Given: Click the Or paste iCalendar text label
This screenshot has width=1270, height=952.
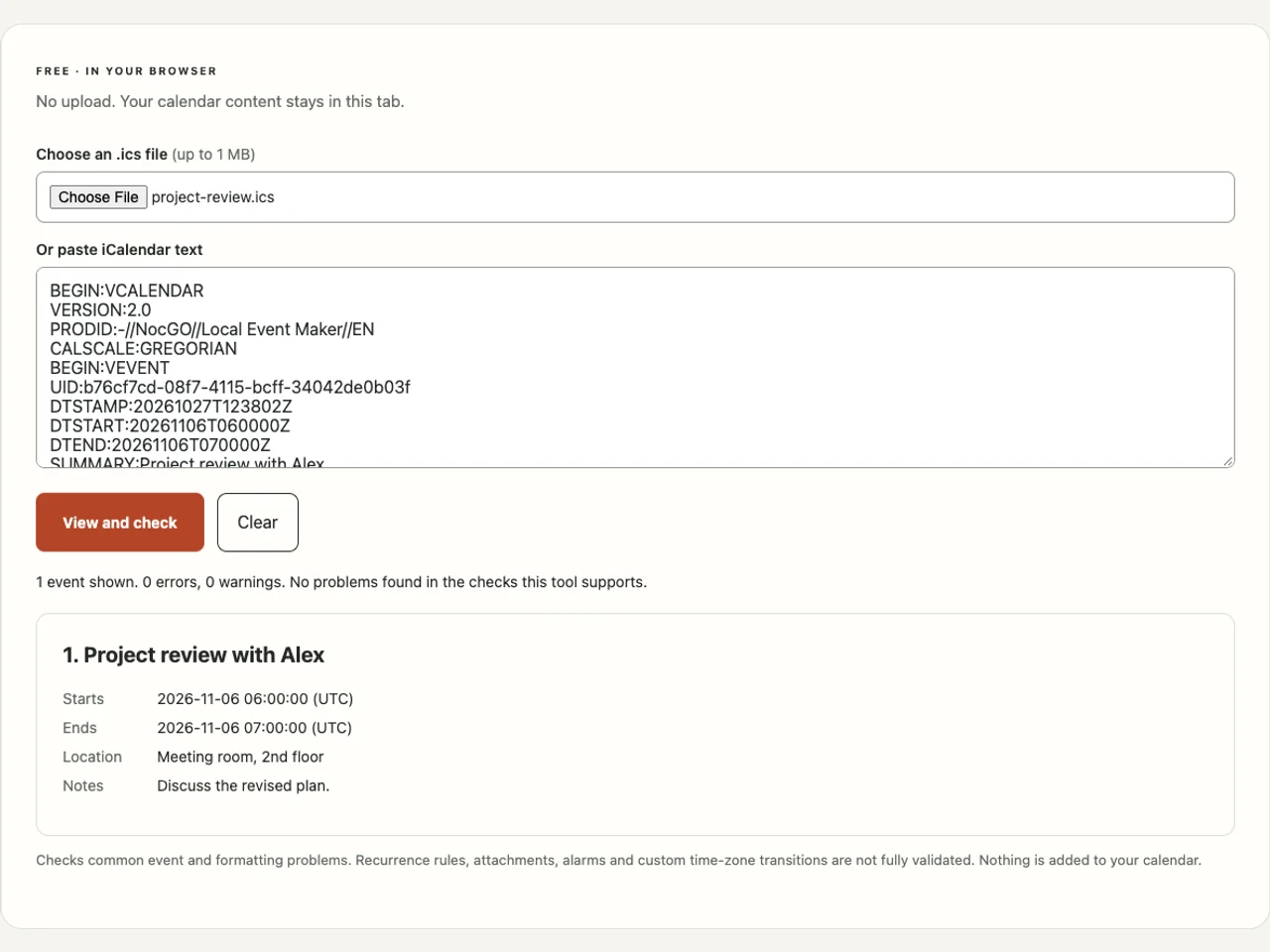Looking at the screenshot, I should (119, 250).
